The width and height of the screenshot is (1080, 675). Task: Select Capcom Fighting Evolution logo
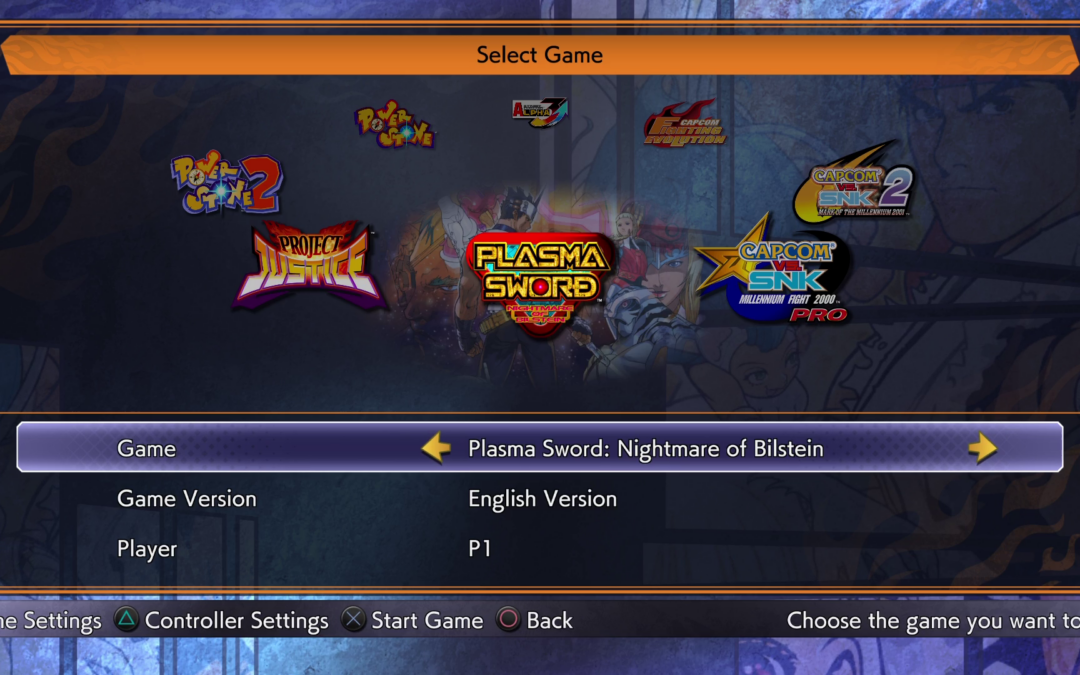[x=685, y=123]
